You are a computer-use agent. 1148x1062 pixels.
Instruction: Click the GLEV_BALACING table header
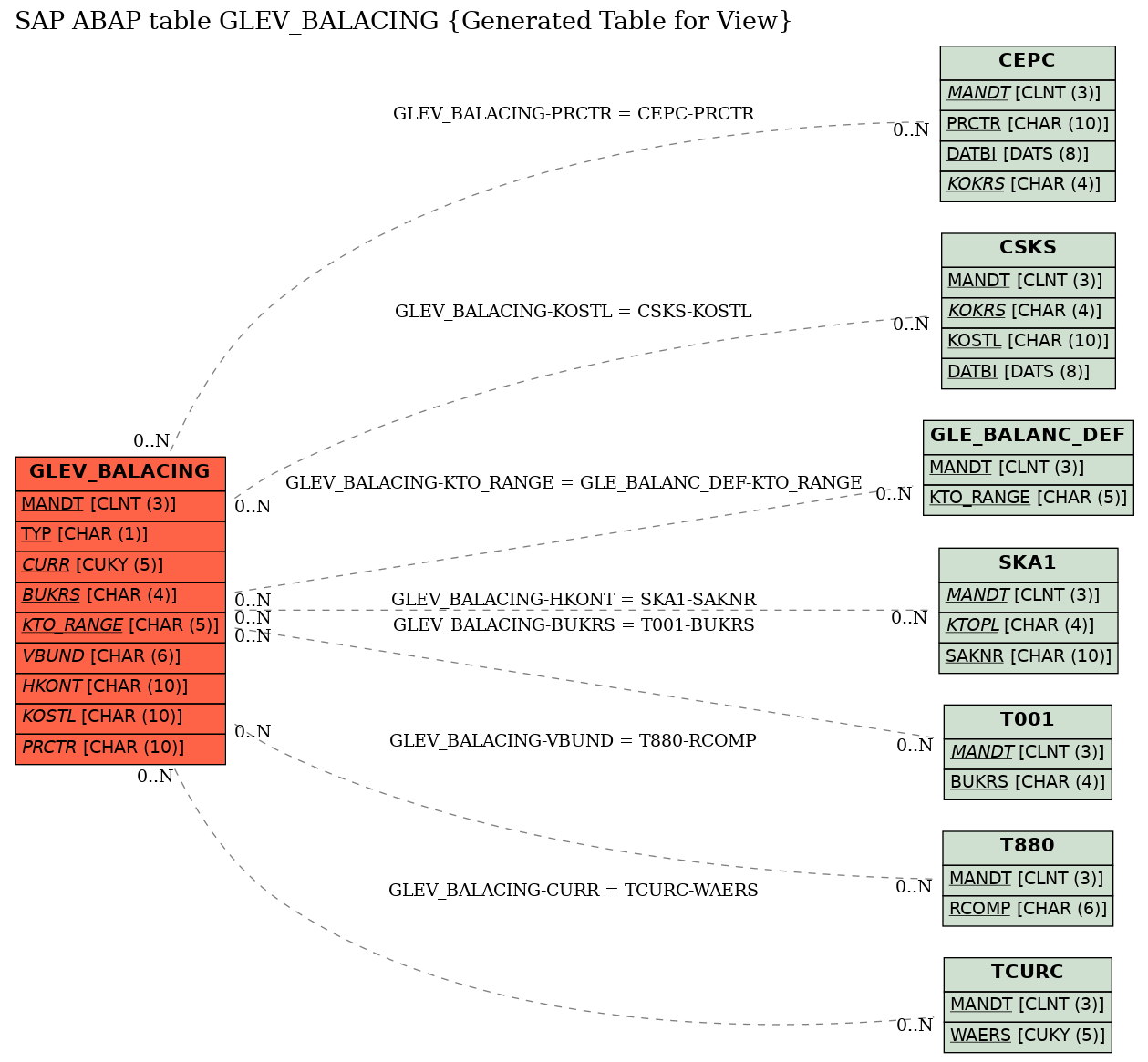coord(120,472)
